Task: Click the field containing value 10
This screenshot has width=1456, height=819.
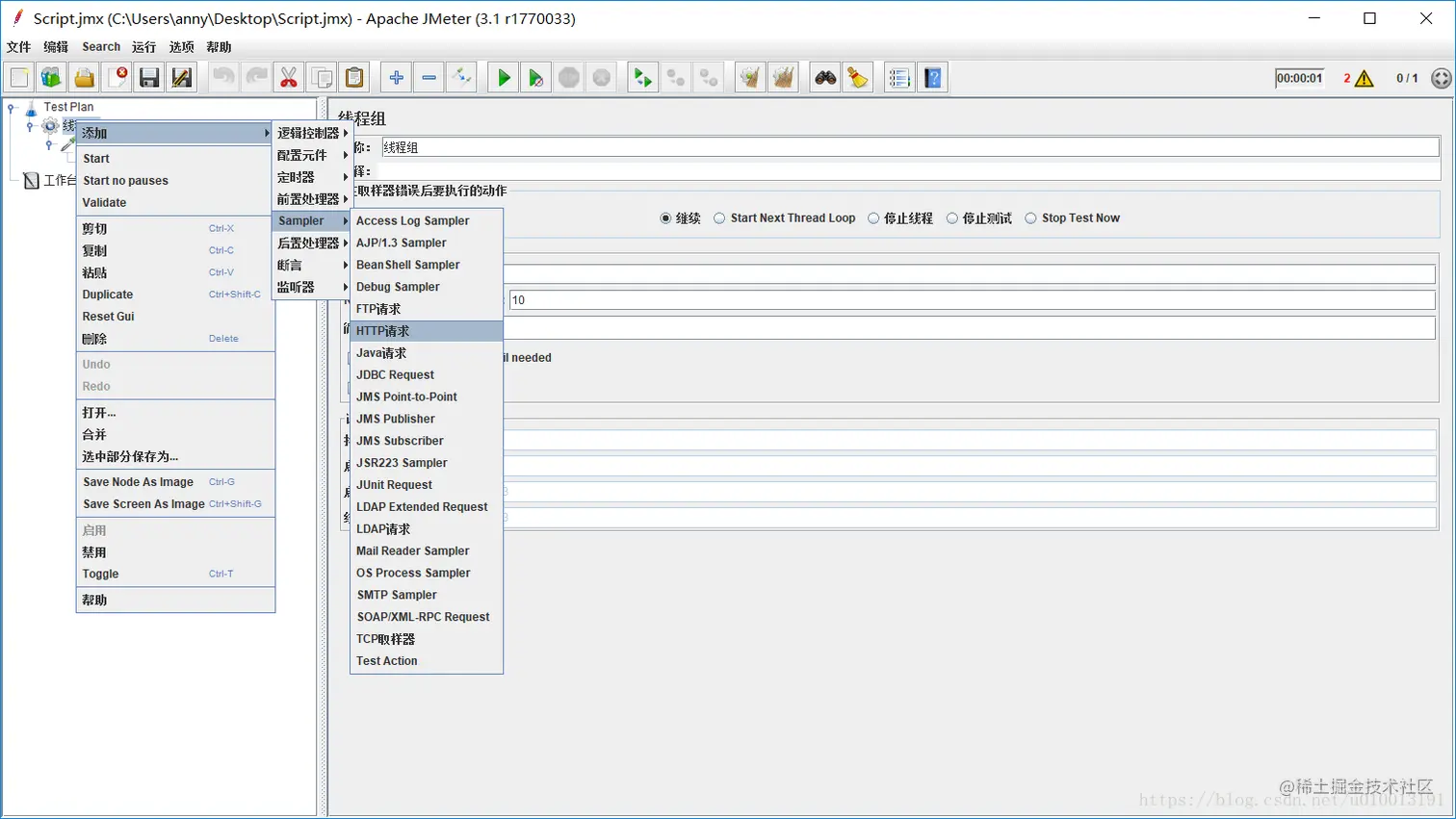Action: (972, 300)
